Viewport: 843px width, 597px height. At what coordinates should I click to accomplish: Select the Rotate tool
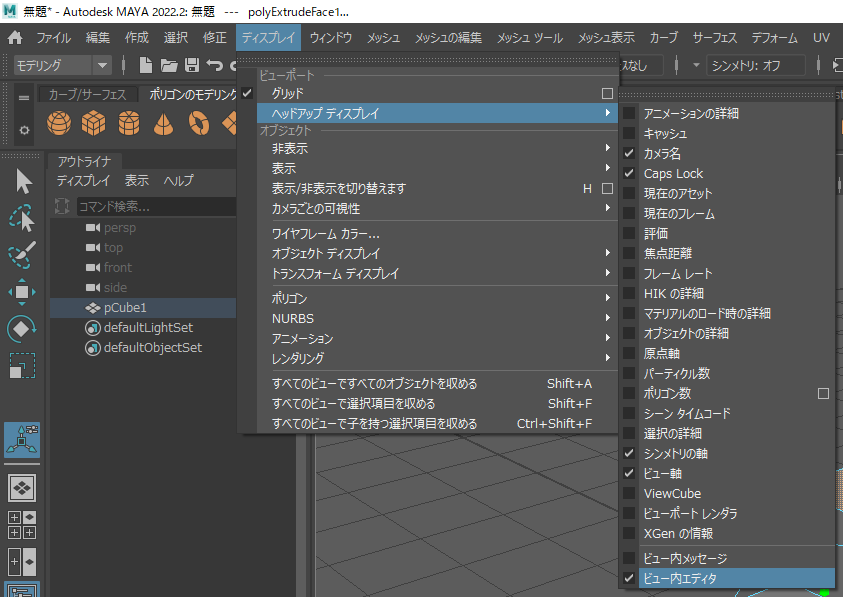tap(22, 329)
